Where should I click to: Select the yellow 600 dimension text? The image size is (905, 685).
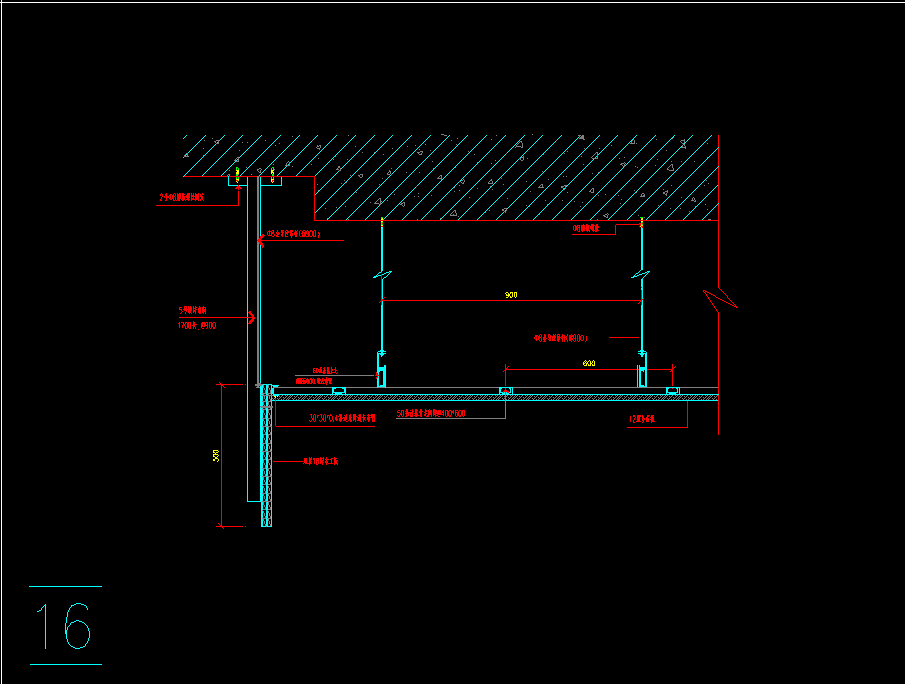(589, 363)
